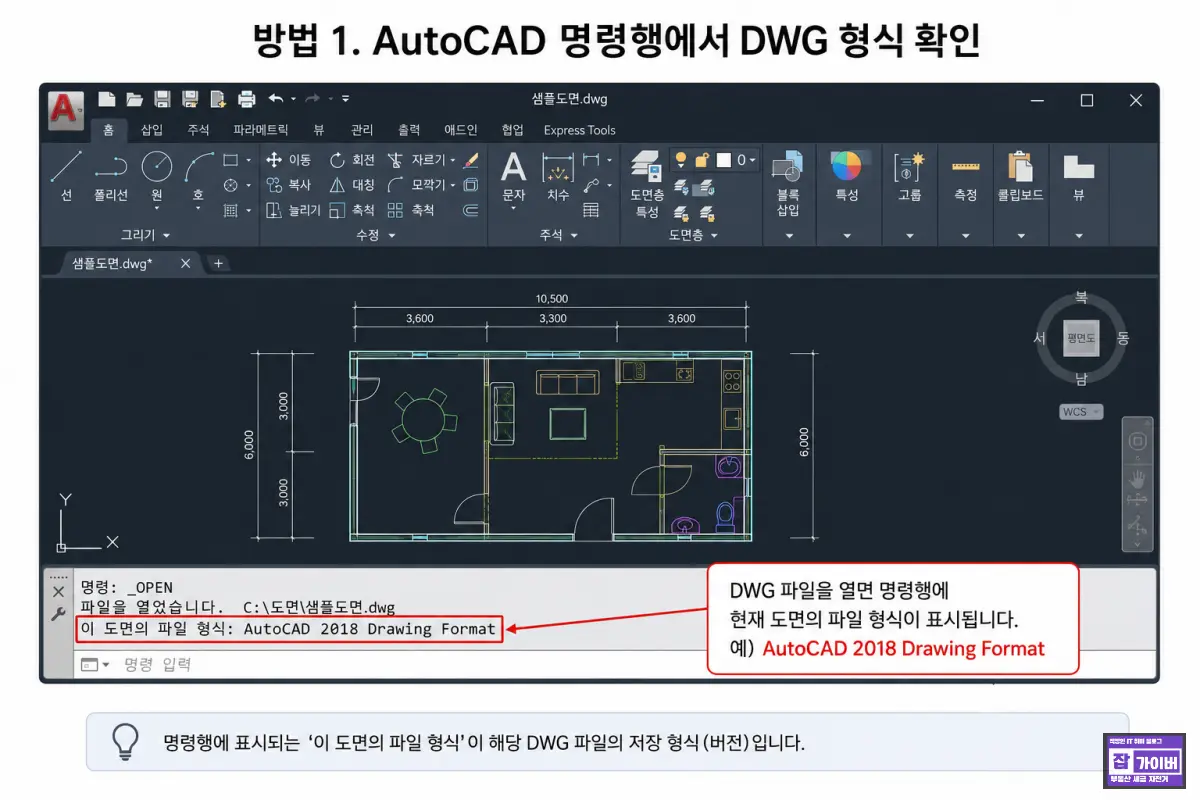Open the dropdown arrow under 특성

[x=847, y=236]
